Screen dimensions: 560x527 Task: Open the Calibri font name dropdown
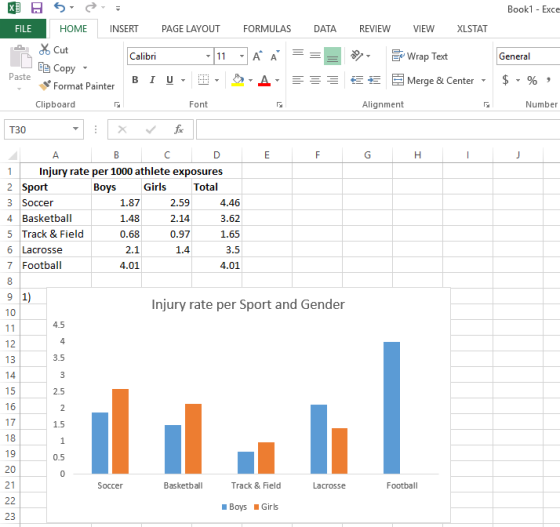coord(208,56)
